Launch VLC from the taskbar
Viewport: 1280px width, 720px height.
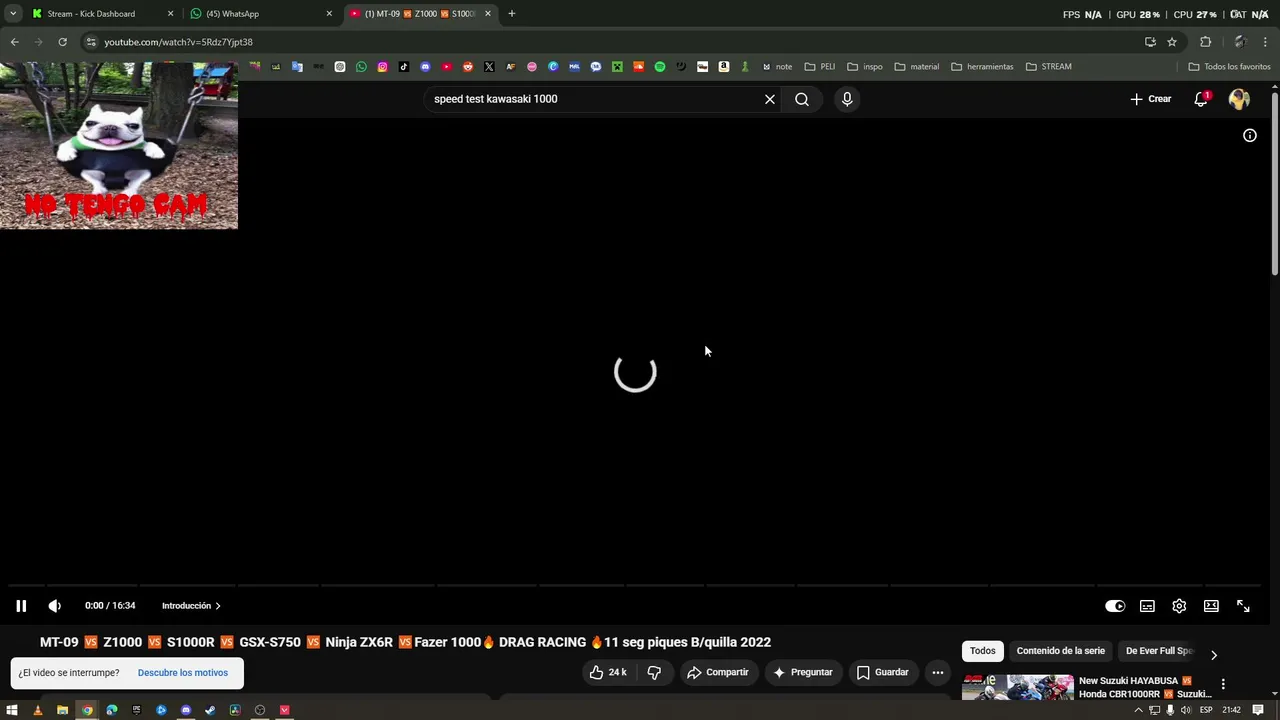38,710
